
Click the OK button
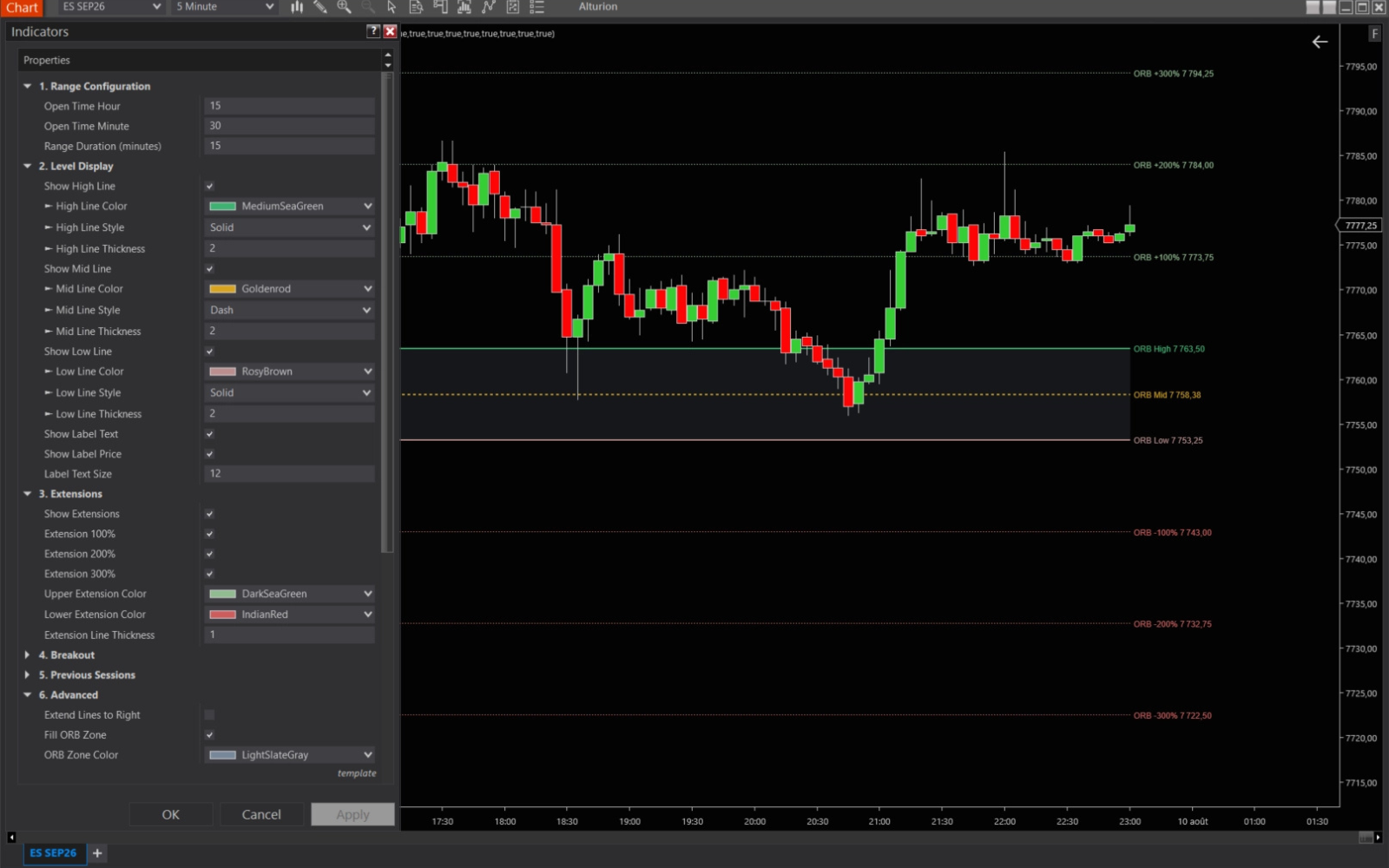(171, 814)
